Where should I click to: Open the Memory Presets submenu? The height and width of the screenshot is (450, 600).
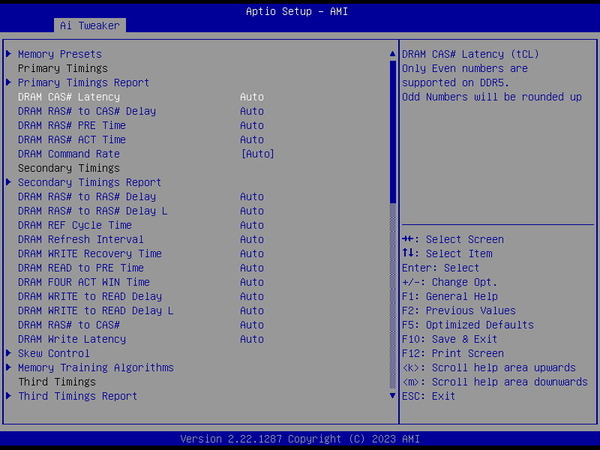[60, 54]
